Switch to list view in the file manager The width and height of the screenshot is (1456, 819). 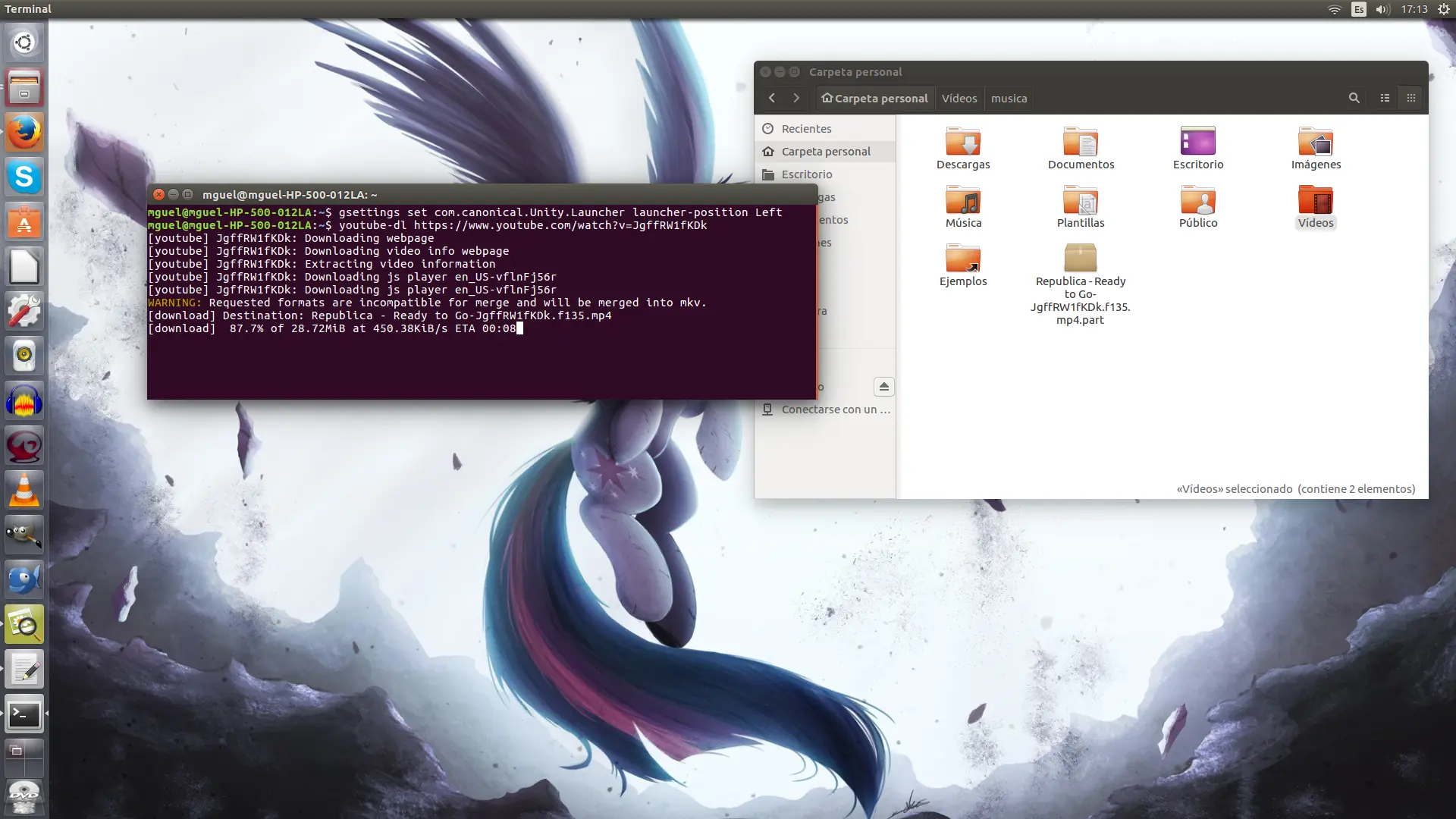(x=1385, y=98)
